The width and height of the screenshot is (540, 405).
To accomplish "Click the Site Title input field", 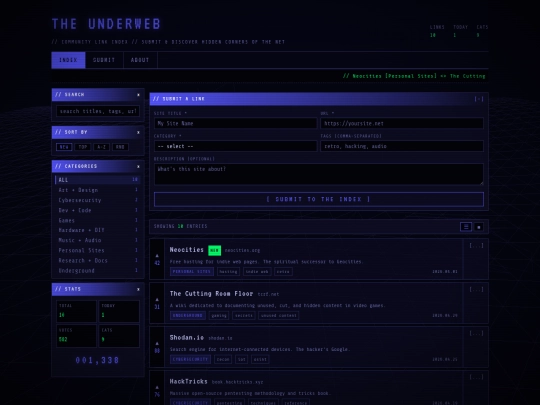I will (235, 123).
